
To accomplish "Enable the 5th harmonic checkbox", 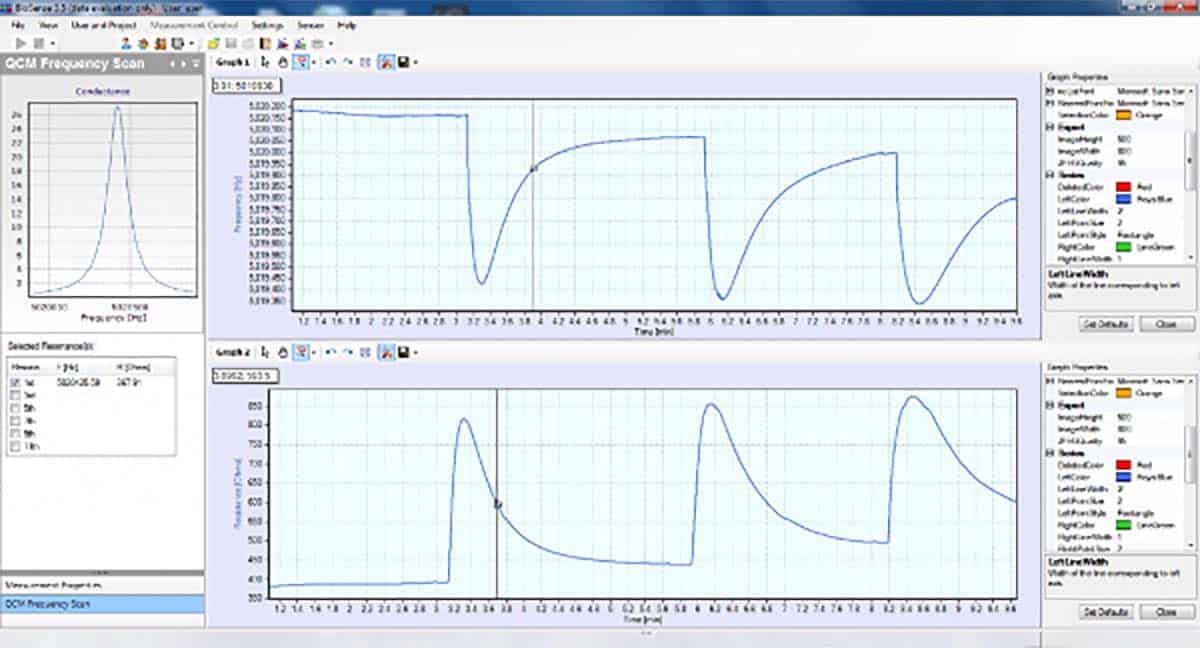I will pyautogui.click(x=14, y=409).
